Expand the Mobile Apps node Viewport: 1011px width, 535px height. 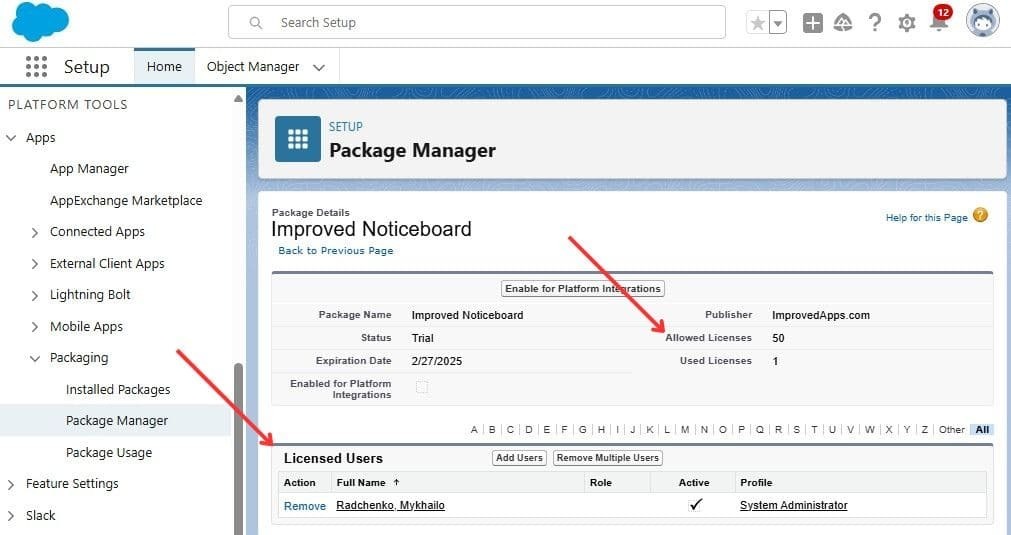click(x=35, y=327)
